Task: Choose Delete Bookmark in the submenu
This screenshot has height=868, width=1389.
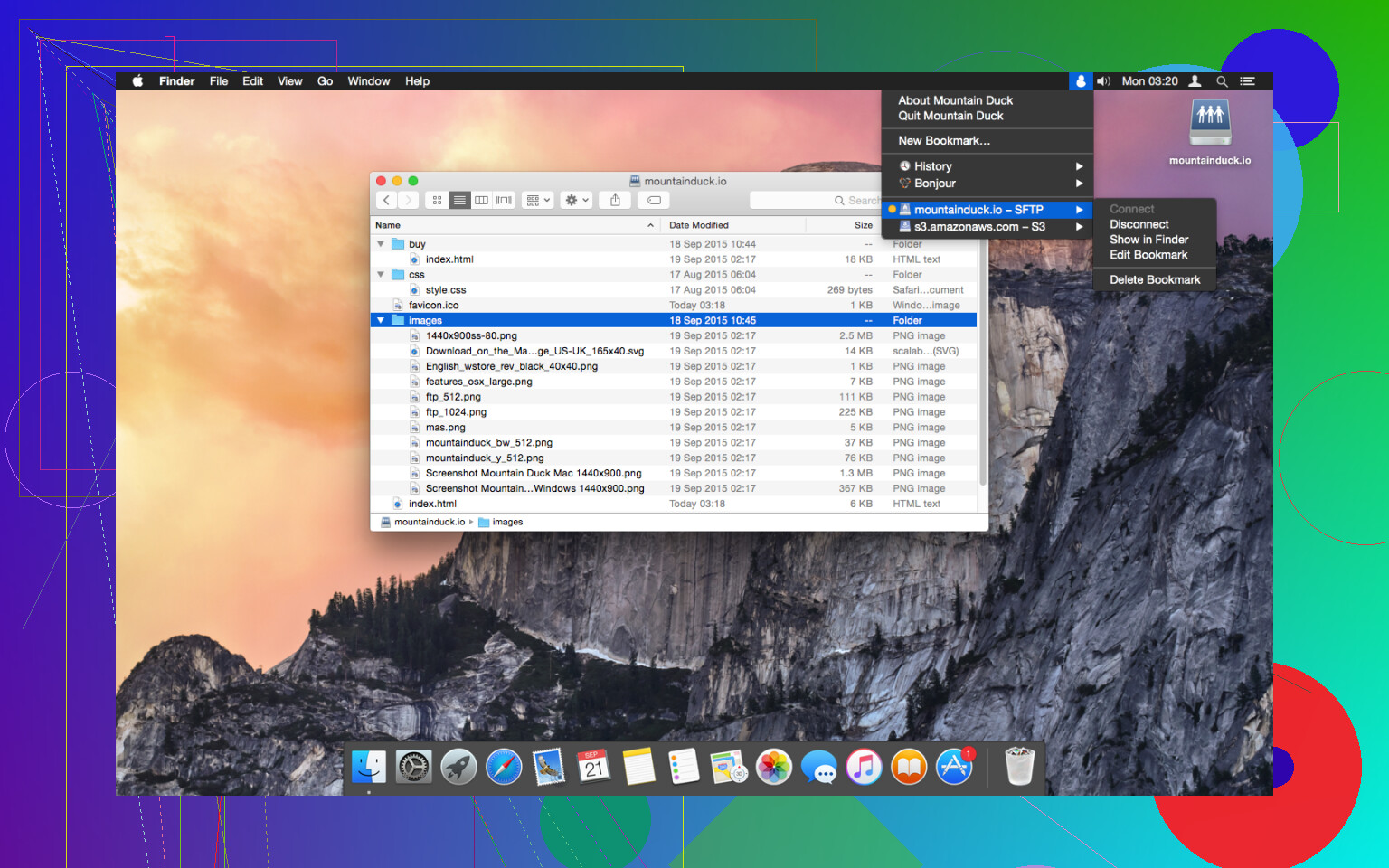Action: click(x=1155, y=280)
